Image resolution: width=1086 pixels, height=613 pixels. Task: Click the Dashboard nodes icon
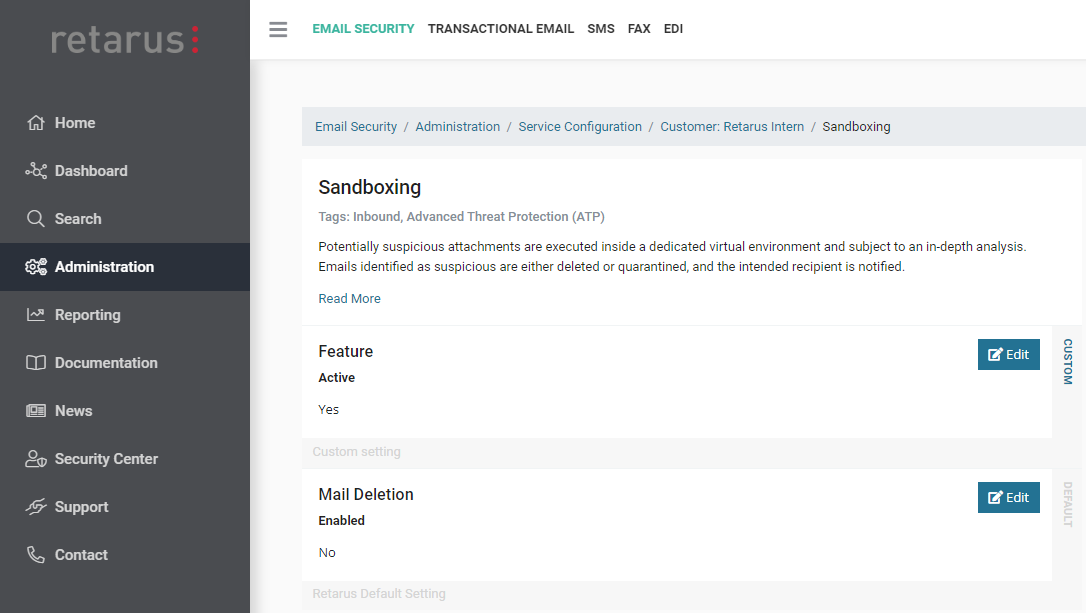pyautogui.click(x=36, y=171)
